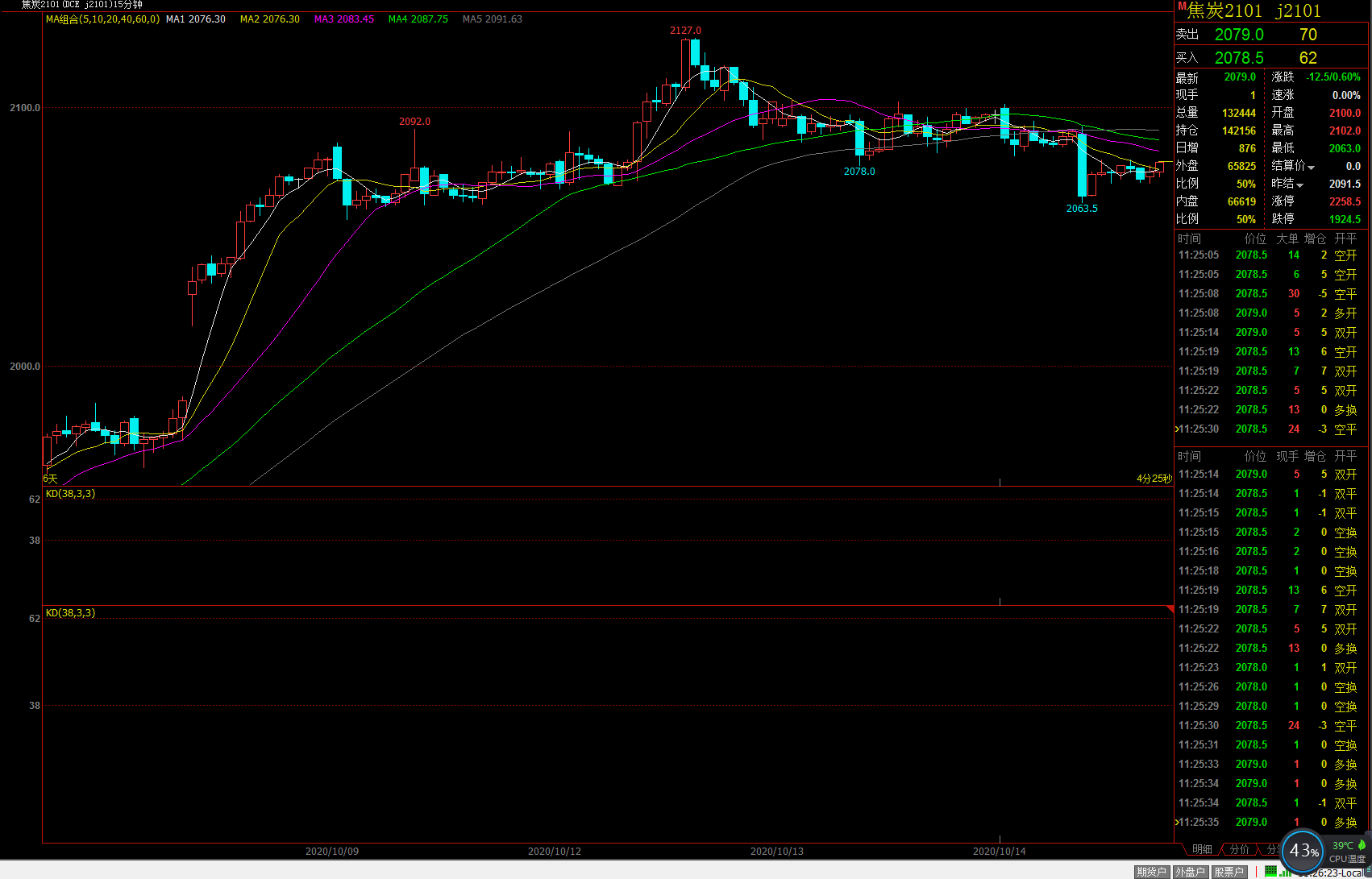The width and height of the screenshot is (1372, 879).
Task: Click the green leaf CPU temperature icon
Action: click(x=1362, y=845)
